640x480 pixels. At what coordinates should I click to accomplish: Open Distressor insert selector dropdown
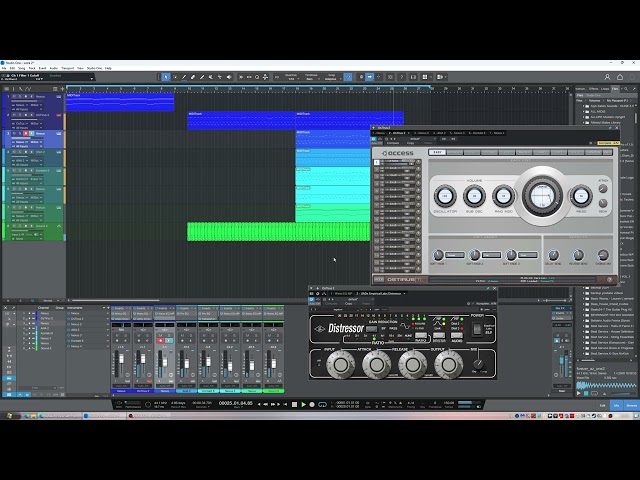coord(405,293)
